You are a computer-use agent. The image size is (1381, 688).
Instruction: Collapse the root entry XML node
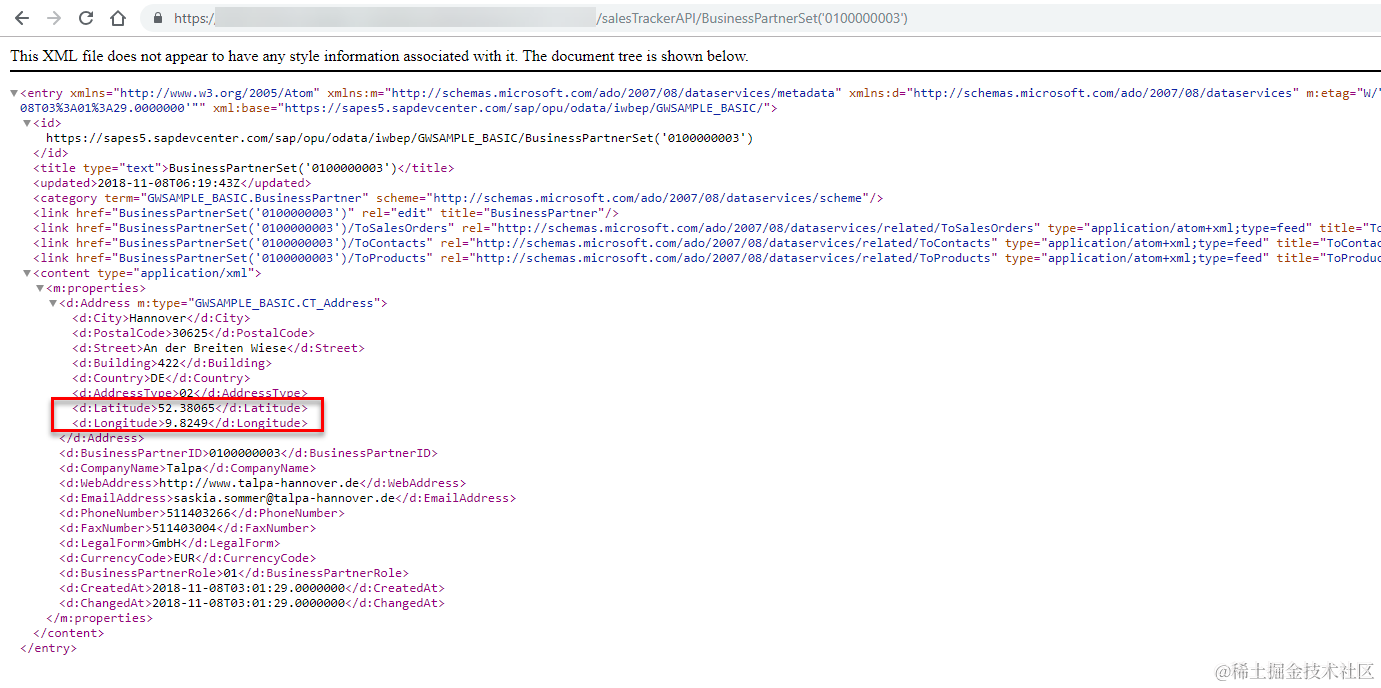pyautogui.click(x=14, y=93)
